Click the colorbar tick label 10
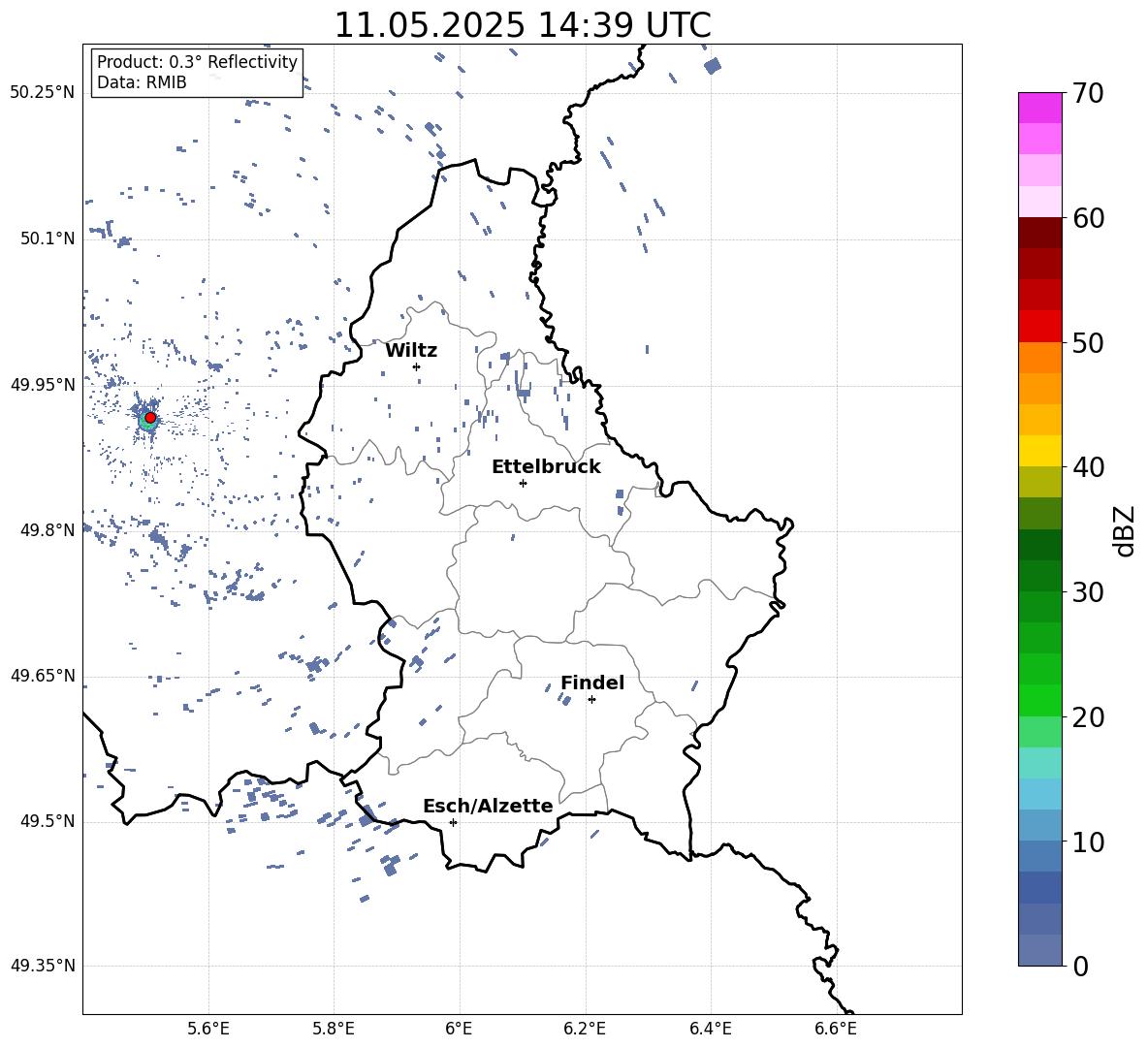This screenshot has height=1048, width=1148. pos(1089,842)
